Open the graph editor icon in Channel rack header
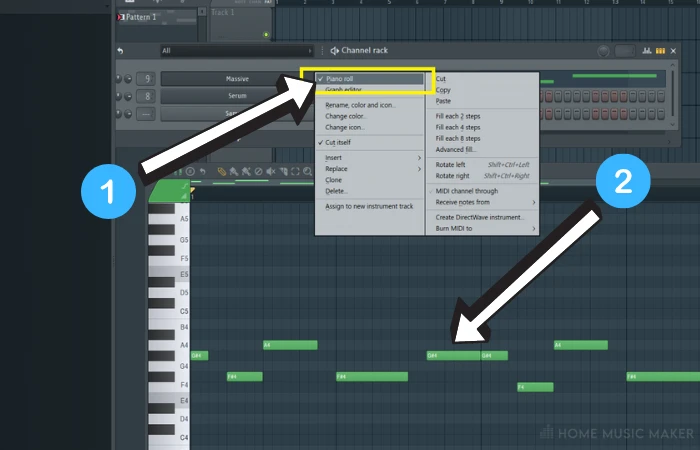 647,51
